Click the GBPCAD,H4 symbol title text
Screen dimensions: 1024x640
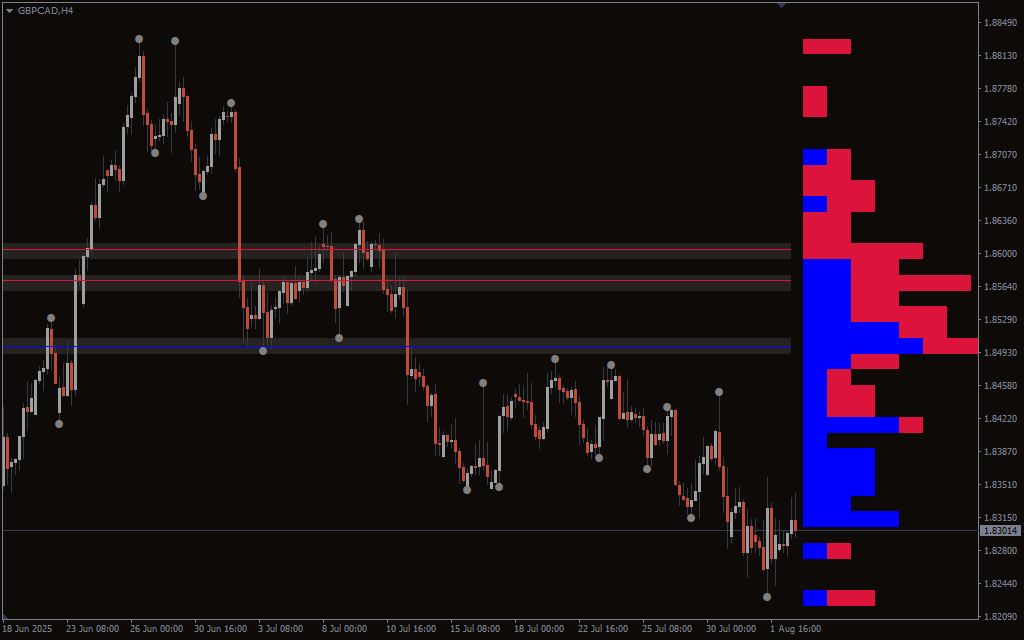coord(45,10)
